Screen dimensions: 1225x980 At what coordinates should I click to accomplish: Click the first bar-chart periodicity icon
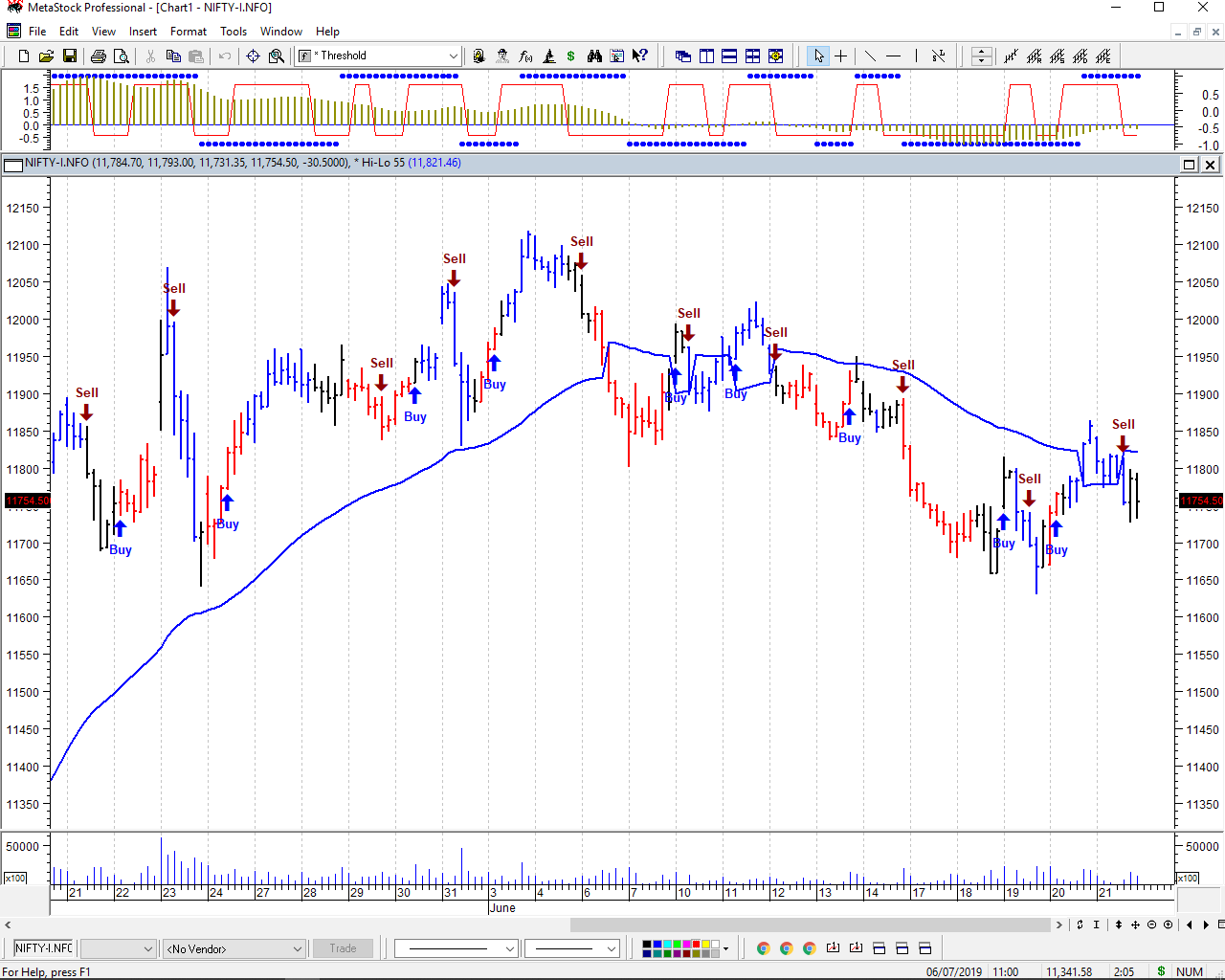pos(1011,56)
